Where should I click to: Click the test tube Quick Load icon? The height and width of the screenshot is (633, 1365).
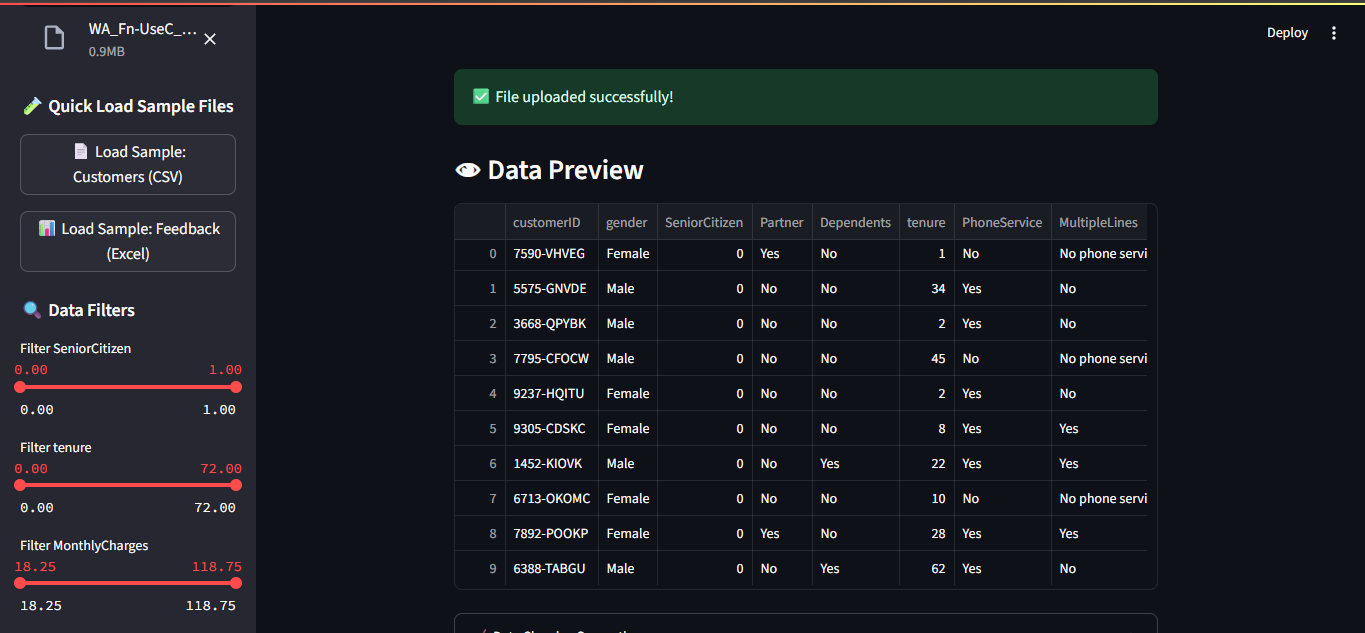click(x=32, y=106)
